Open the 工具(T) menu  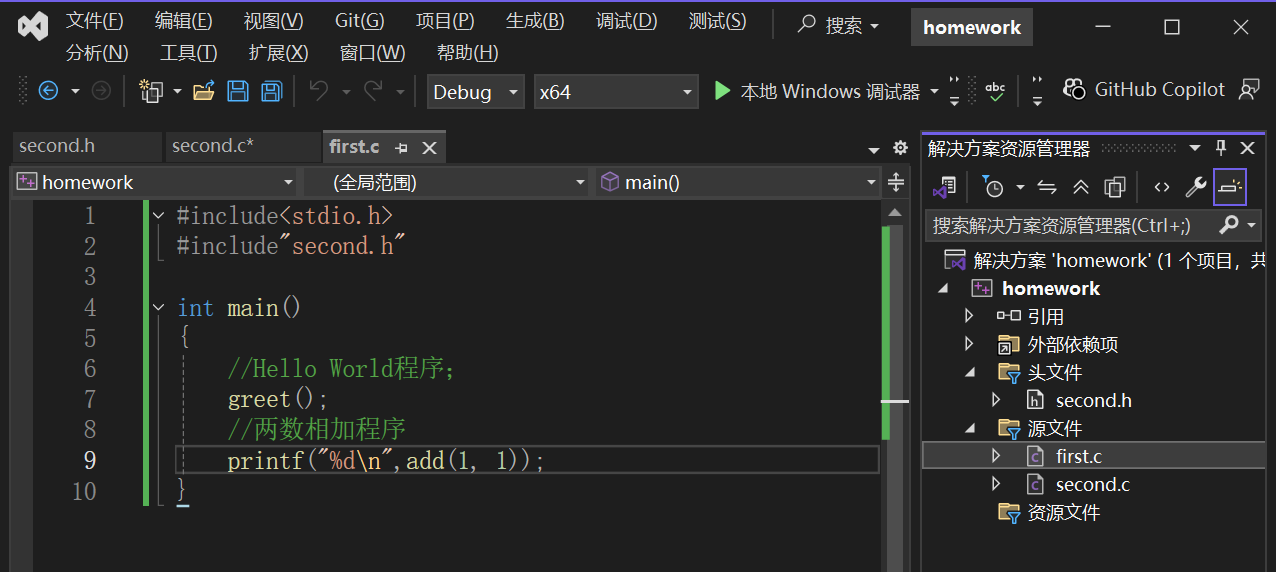coord(188,53)
